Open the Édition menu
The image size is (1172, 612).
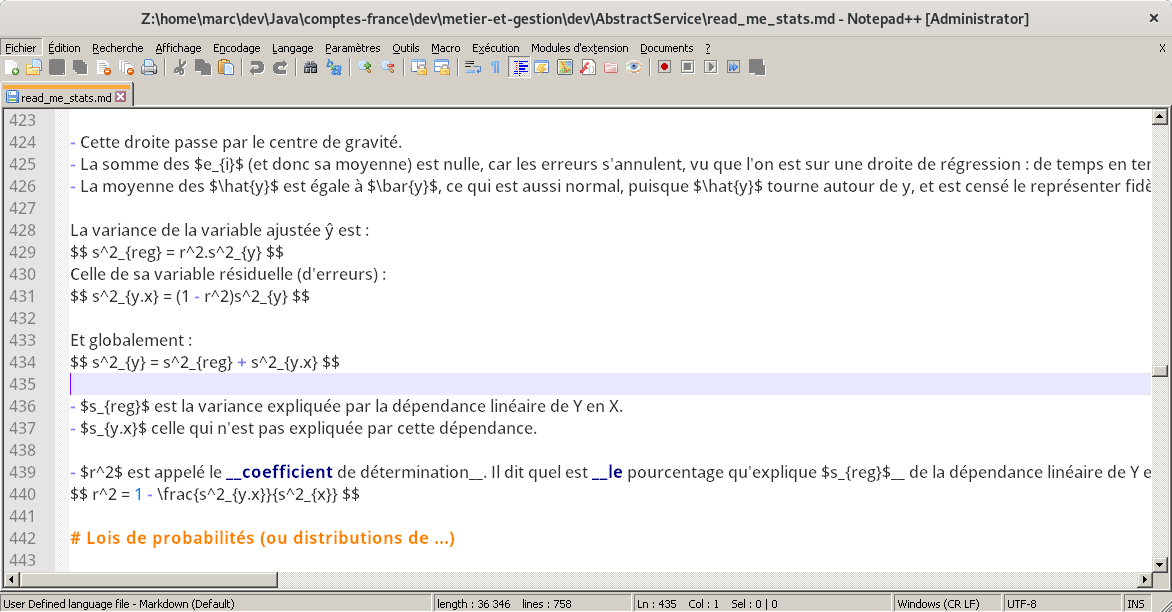coord(64,48)
